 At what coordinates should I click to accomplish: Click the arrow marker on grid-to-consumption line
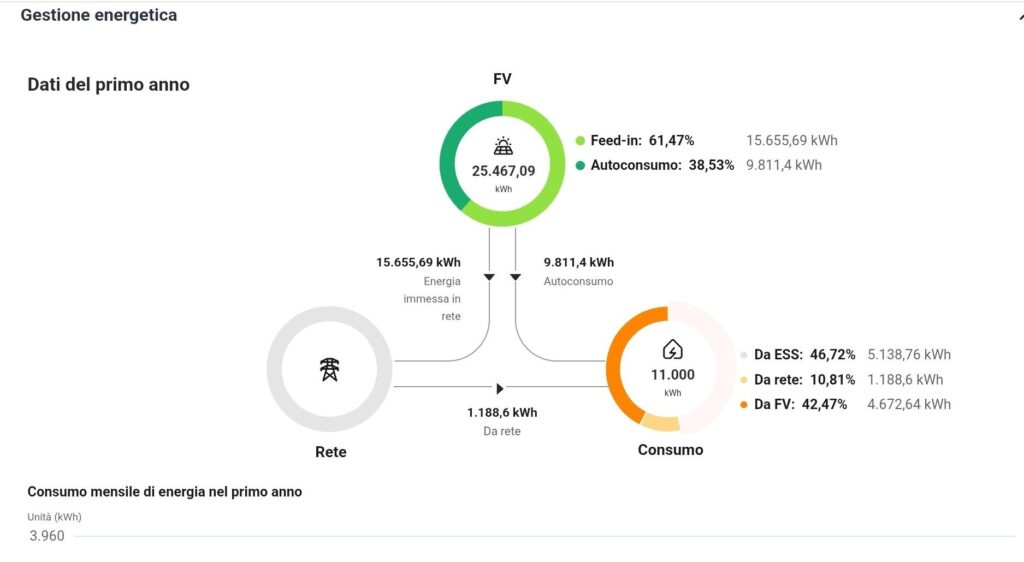point(500,388)
